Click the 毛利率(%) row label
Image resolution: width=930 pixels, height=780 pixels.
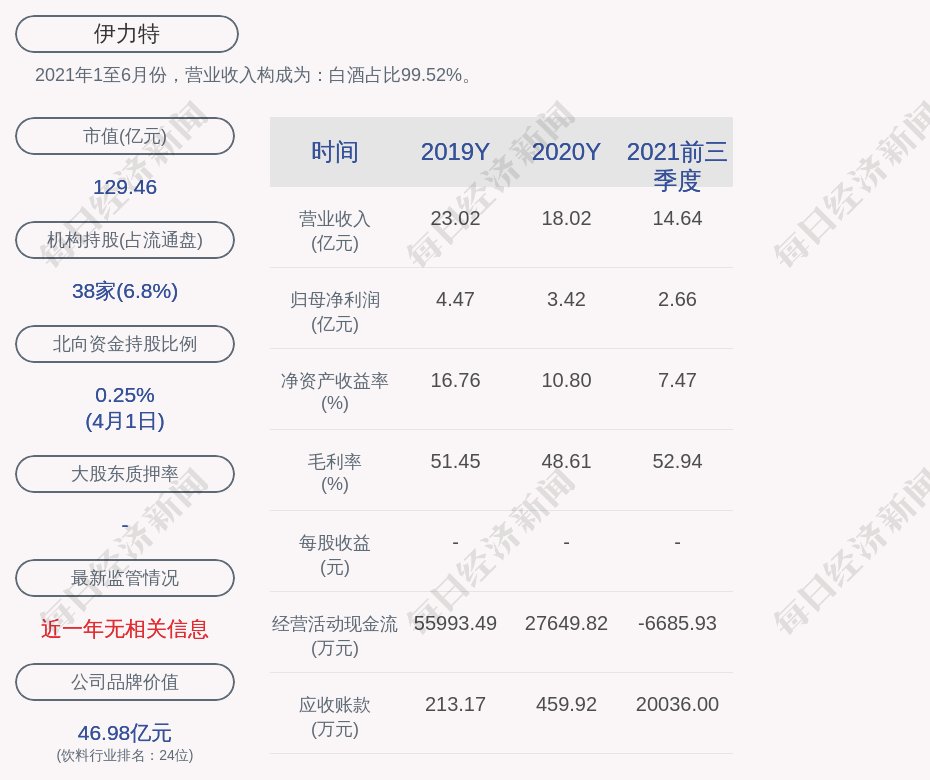[x=335, y=473]
